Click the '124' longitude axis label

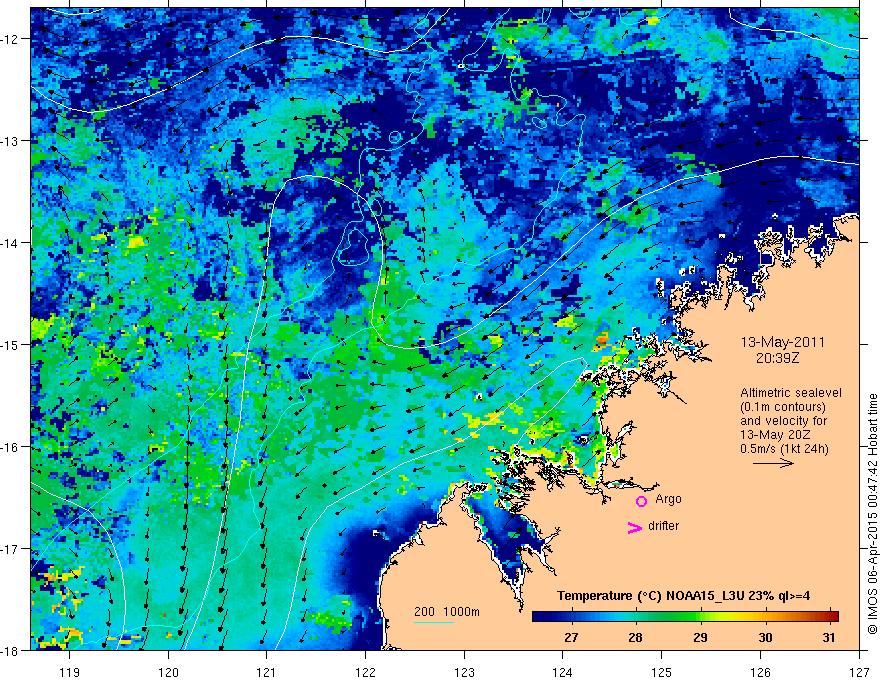(x=563, y=672)
